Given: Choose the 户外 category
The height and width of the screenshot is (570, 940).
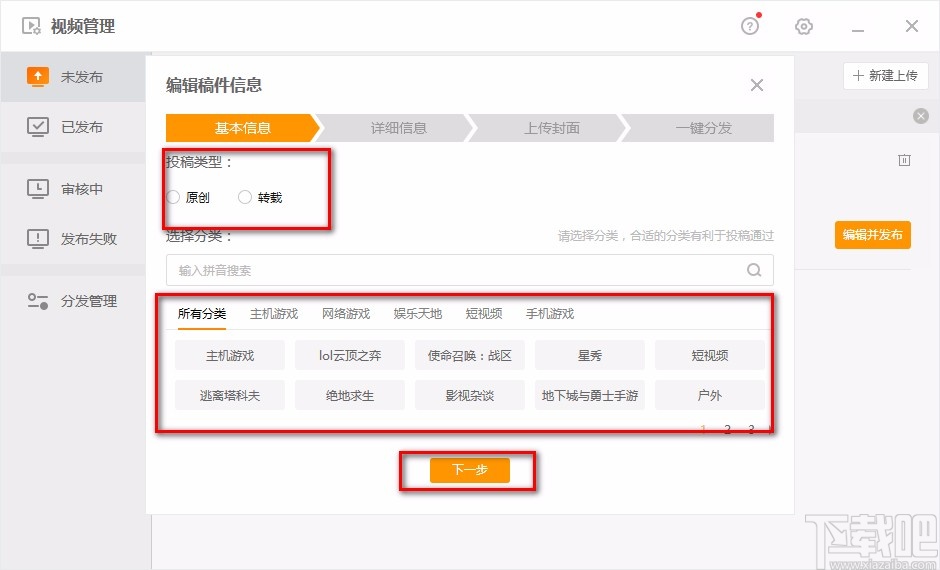Looking at the screenshot, I should pos(710,396).
